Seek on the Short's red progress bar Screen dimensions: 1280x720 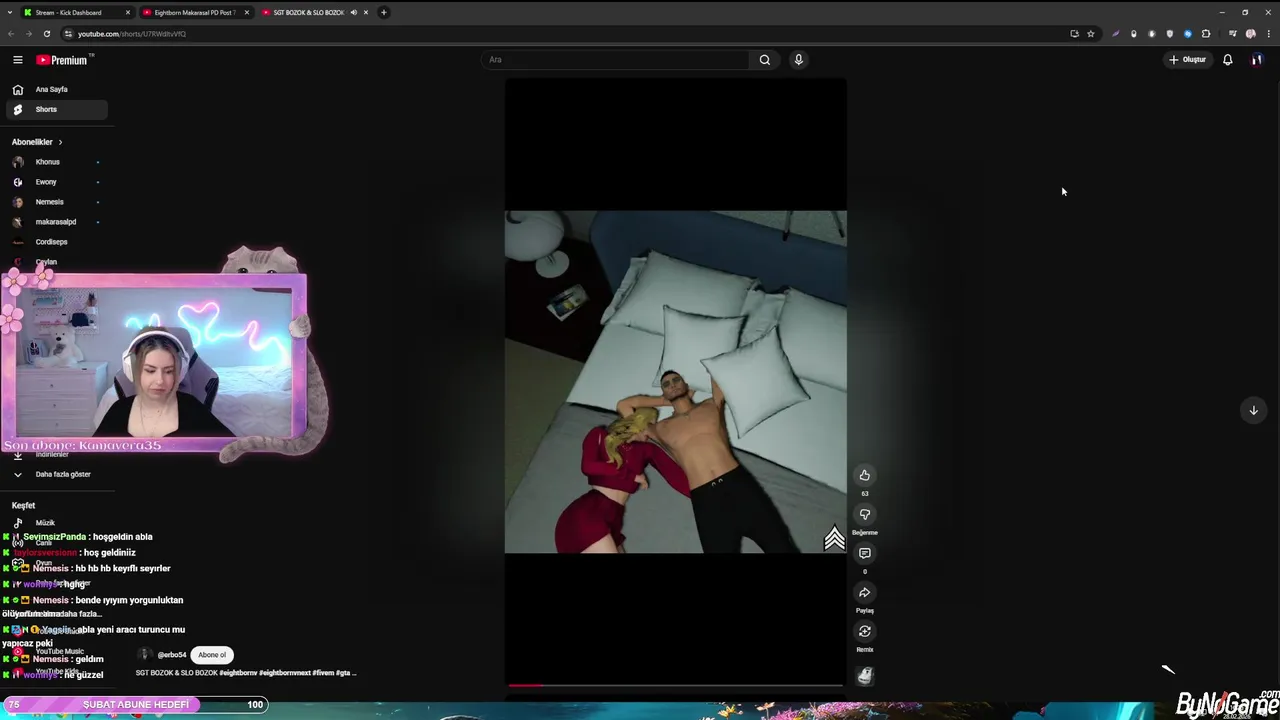click(675, 685)
